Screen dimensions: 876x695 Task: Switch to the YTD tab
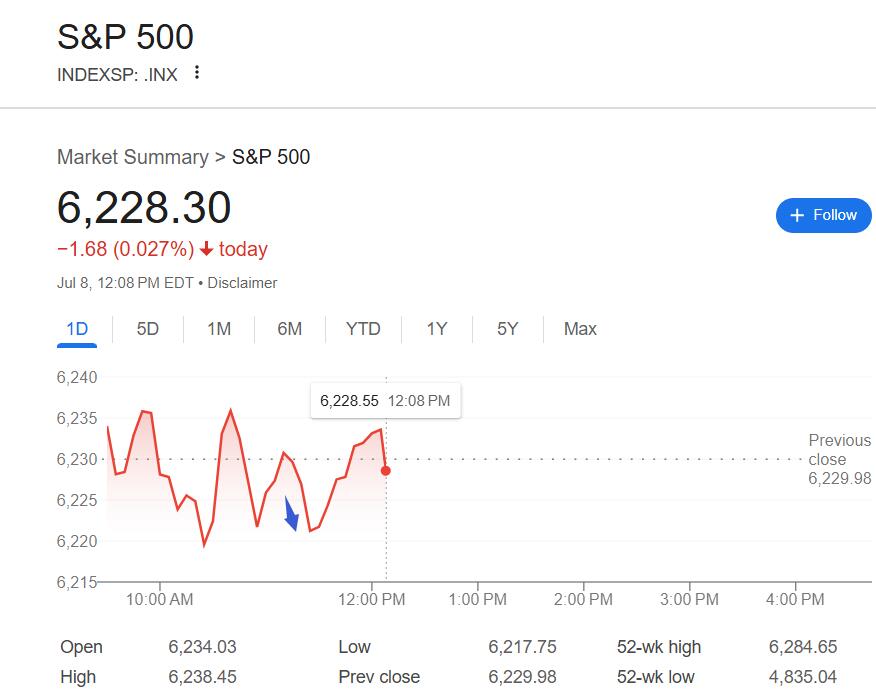(363, 329)
